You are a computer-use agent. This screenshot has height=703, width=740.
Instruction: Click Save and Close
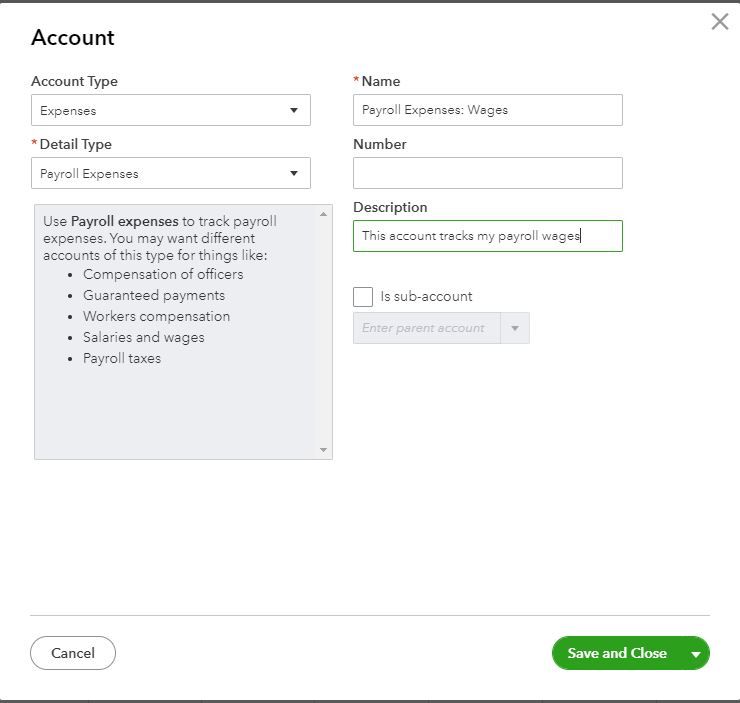[x=617, y=653]
